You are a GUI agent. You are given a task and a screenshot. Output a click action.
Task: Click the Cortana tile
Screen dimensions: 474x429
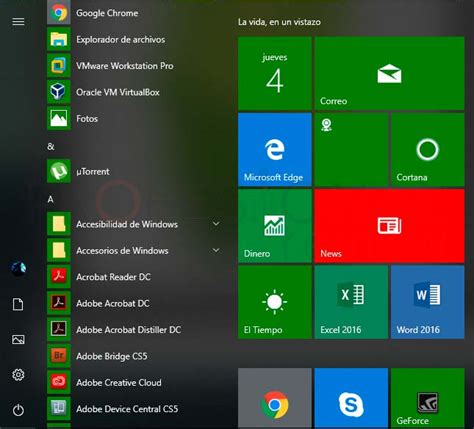428,149
